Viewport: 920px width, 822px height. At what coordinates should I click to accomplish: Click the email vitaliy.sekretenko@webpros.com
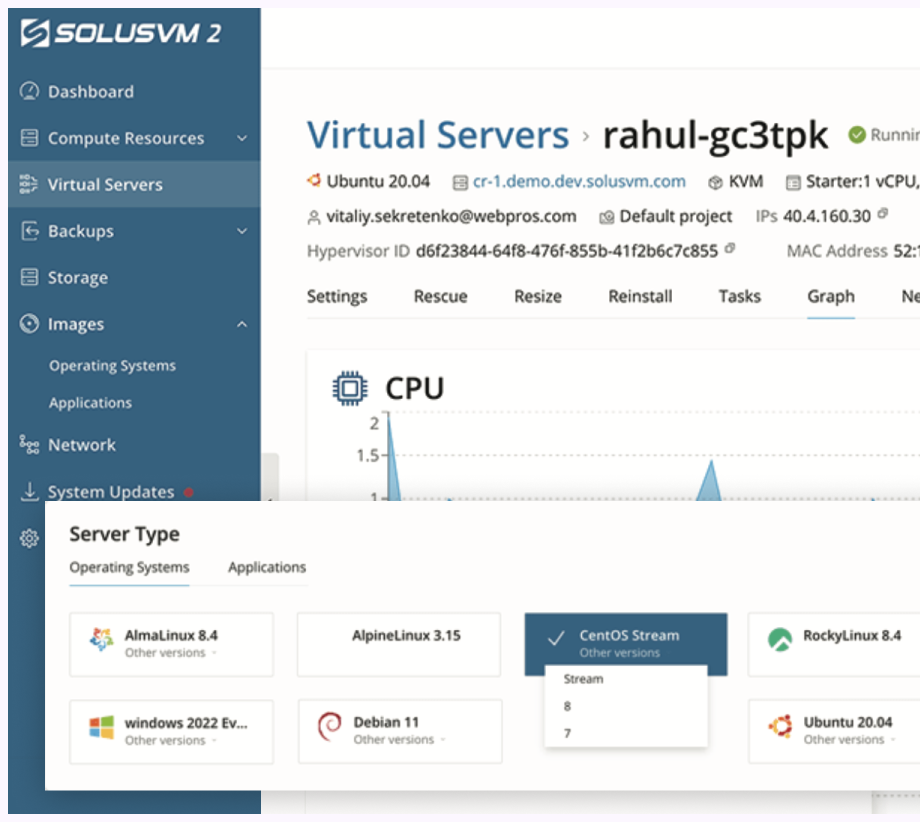[x=451, y=217]
